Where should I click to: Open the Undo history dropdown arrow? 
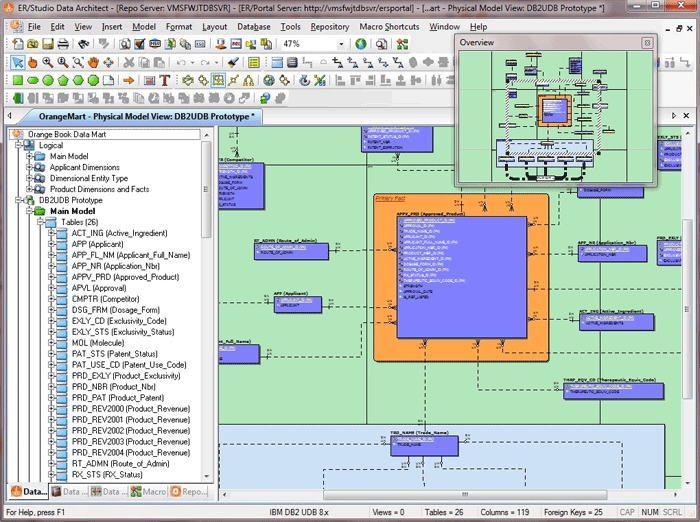point(192,63)
